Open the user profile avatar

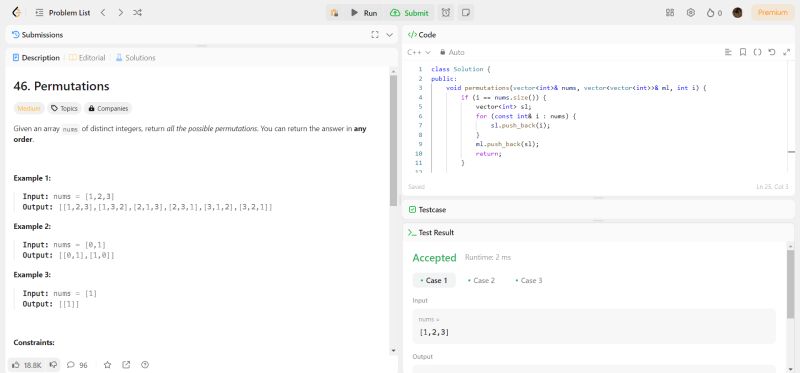(737, 13)
